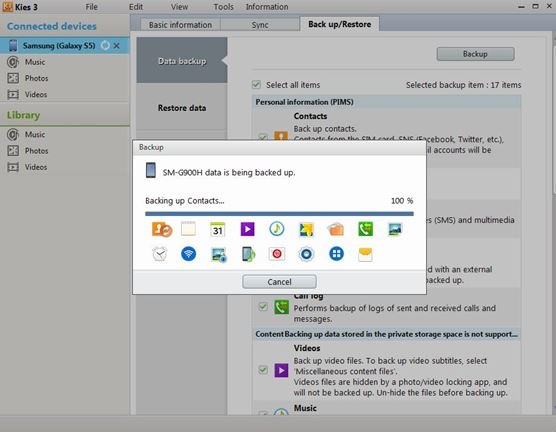Select the Restore data section
Screen dimensions: 556x432
[x=182, y=108]
